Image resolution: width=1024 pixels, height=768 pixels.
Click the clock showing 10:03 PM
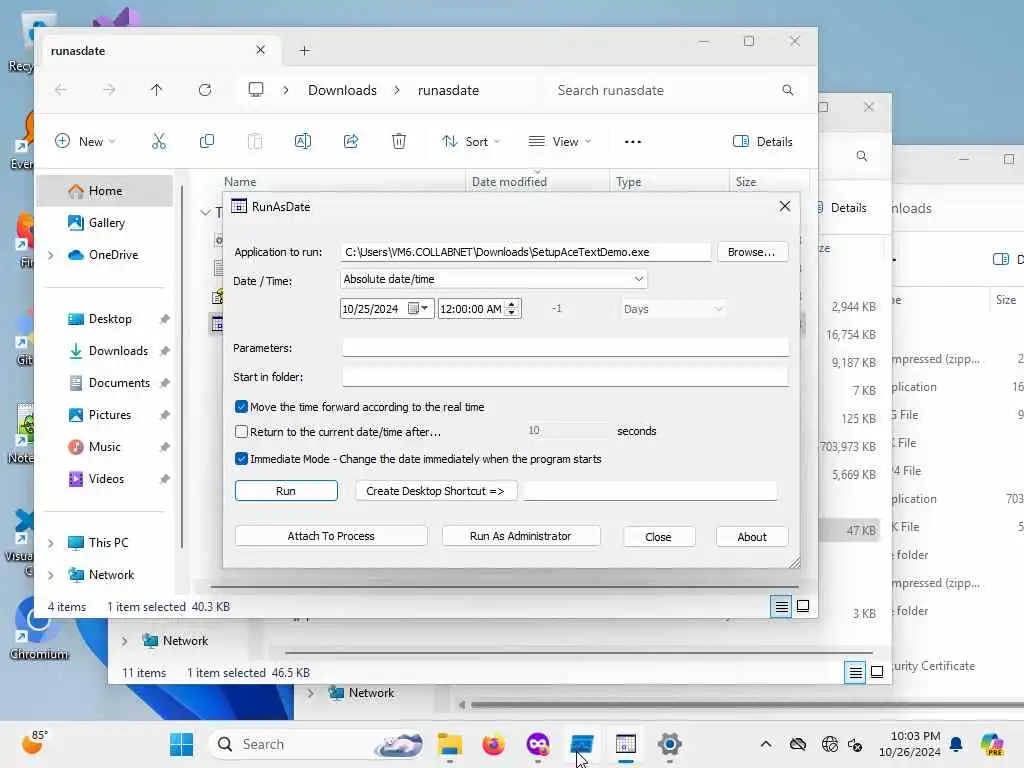pyautogui.click(x=910, y=744)
